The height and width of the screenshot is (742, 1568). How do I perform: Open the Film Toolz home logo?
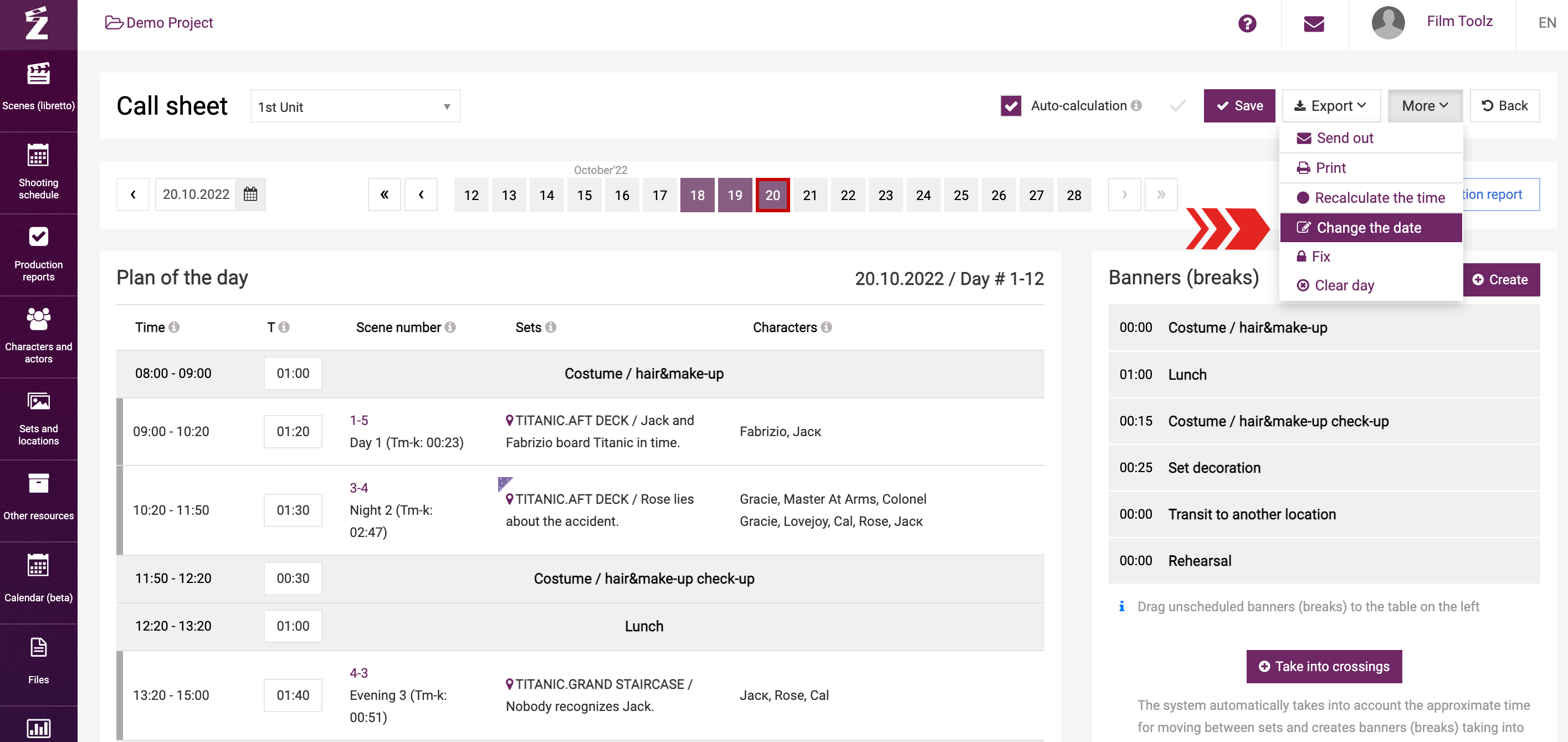click(x=38, y=24)
